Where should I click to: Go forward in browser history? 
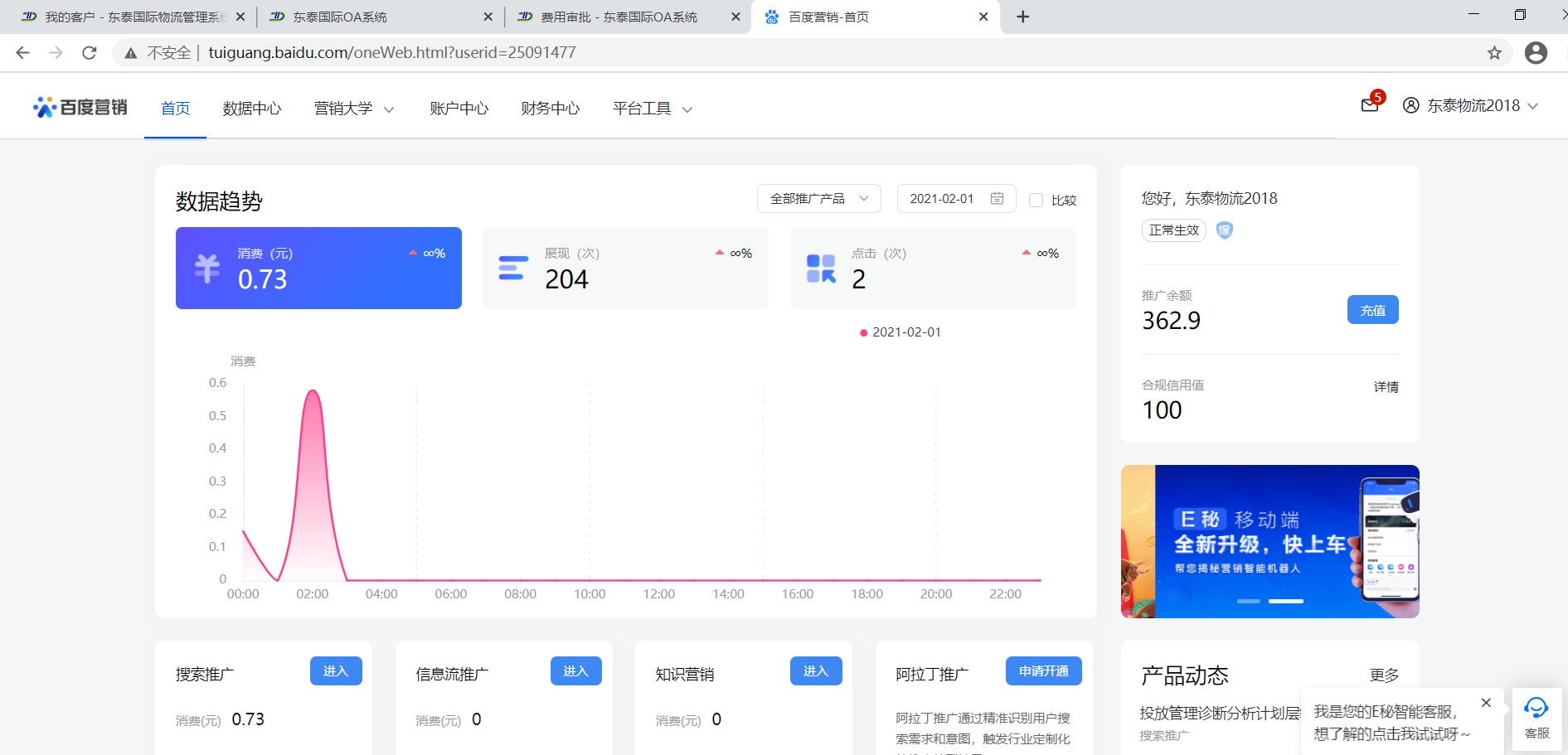[x=56, y=53]
